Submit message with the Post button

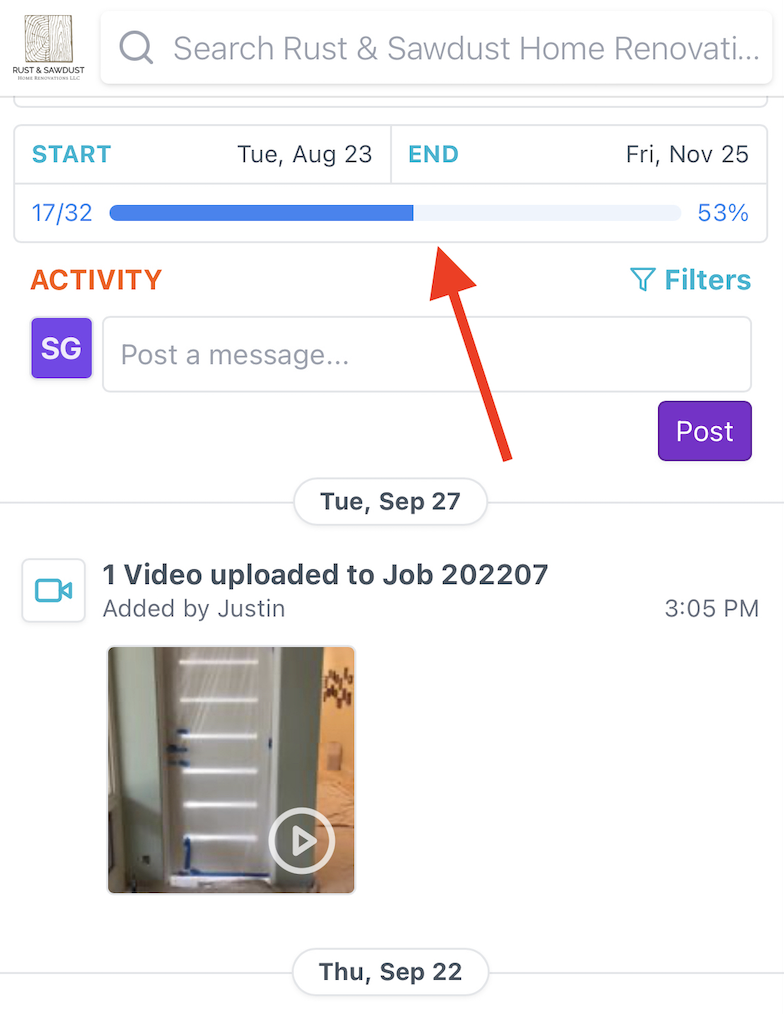pos(704,431)
